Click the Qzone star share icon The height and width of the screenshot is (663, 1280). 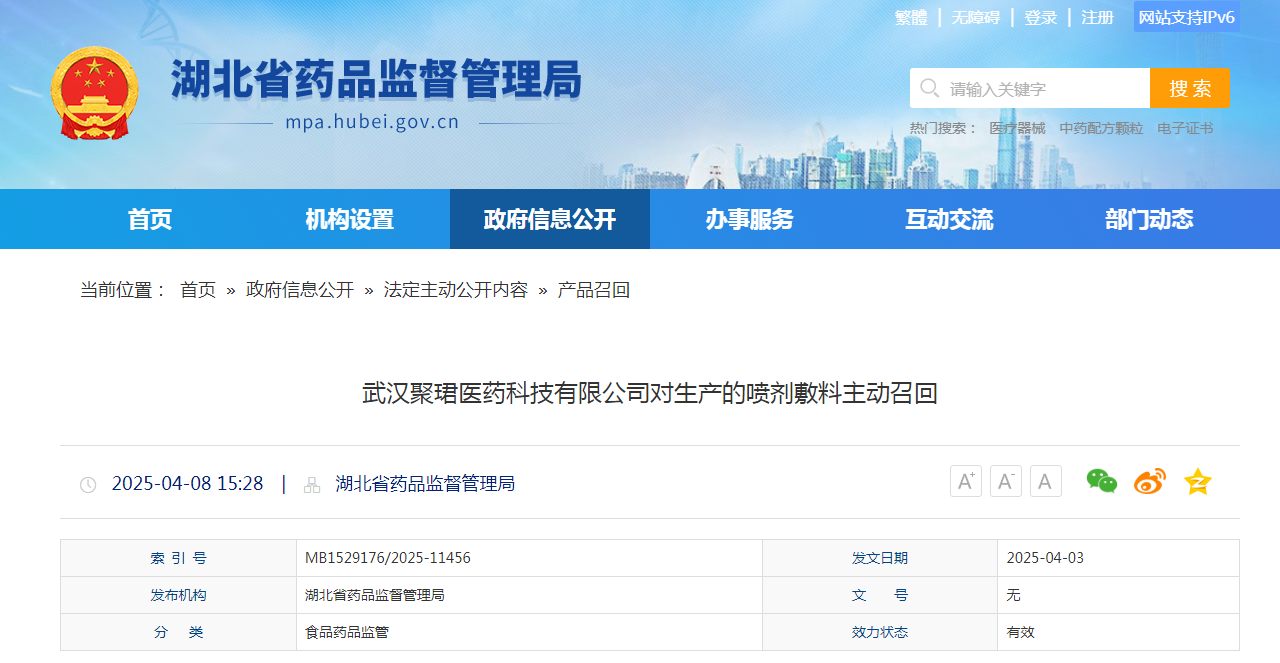point(1197,482)
